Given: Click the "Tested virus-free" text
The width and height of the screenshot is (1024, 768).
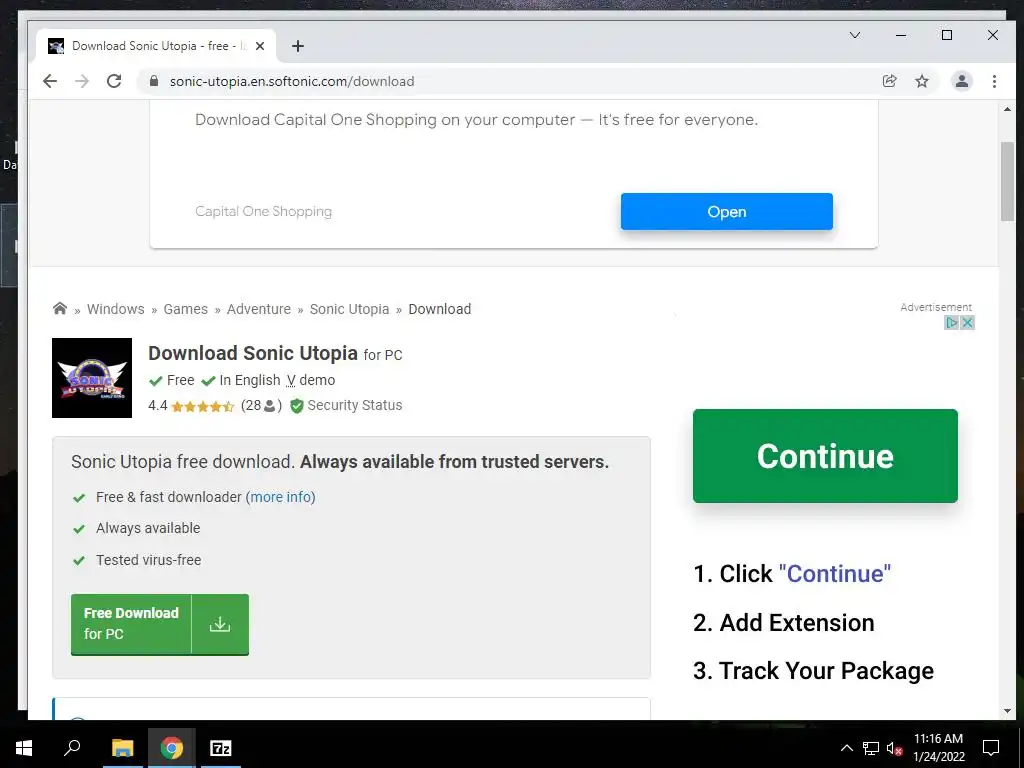Looking at the screenshot, I should tap(149, 560).
